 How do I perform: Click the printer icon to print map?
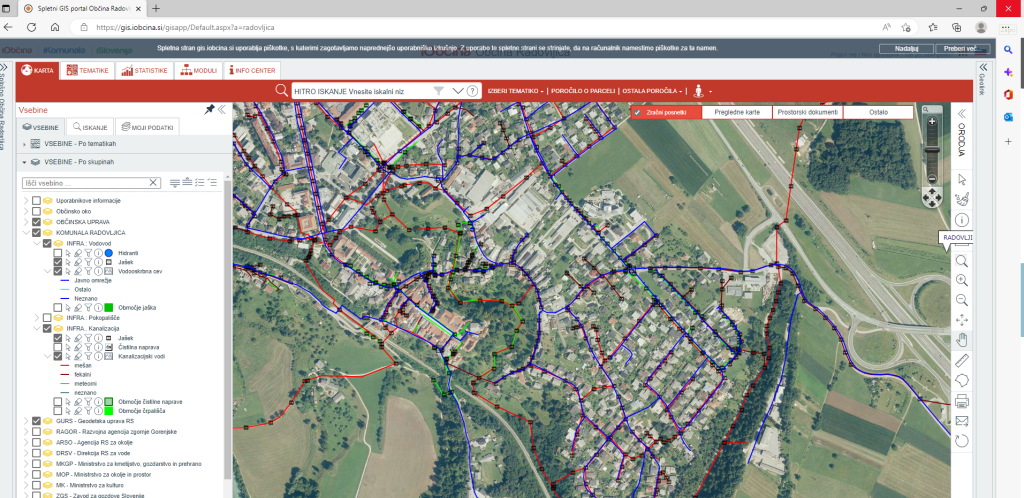pos(962,401)
